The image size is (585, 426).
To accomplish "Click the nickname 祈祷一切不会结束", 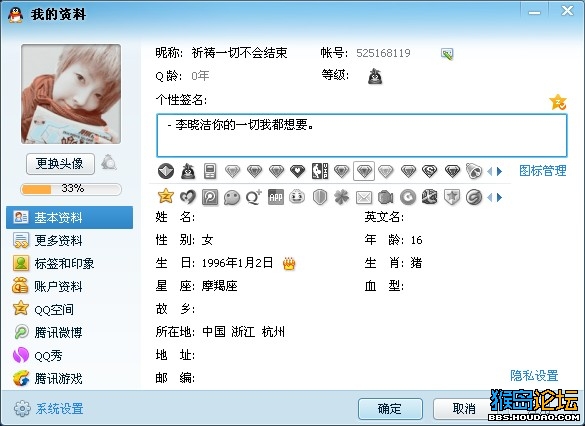I will (x=240, y=53).
